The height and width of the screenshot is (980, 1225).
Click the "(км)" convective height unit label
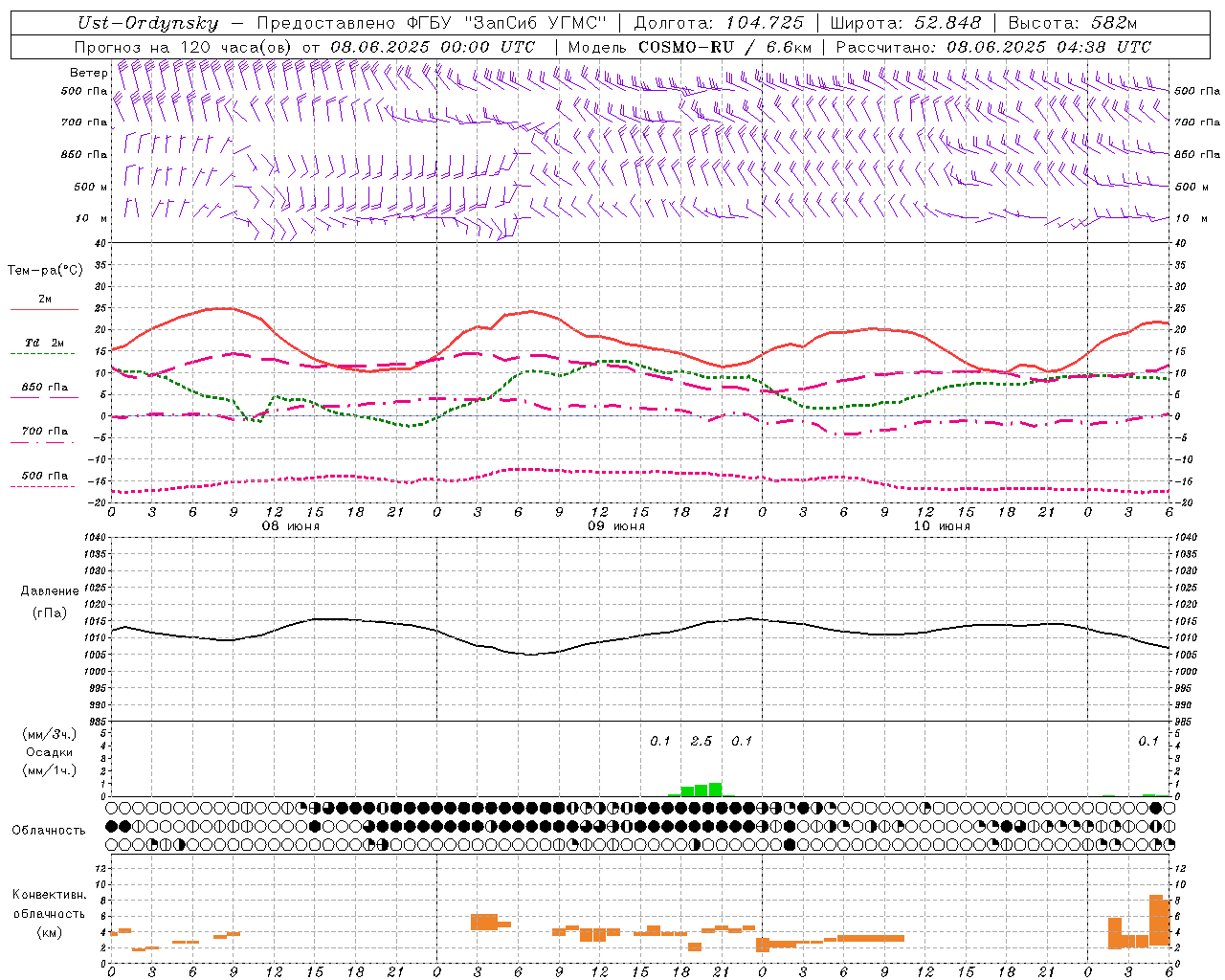pyautogui.click(x=49, y=932)
